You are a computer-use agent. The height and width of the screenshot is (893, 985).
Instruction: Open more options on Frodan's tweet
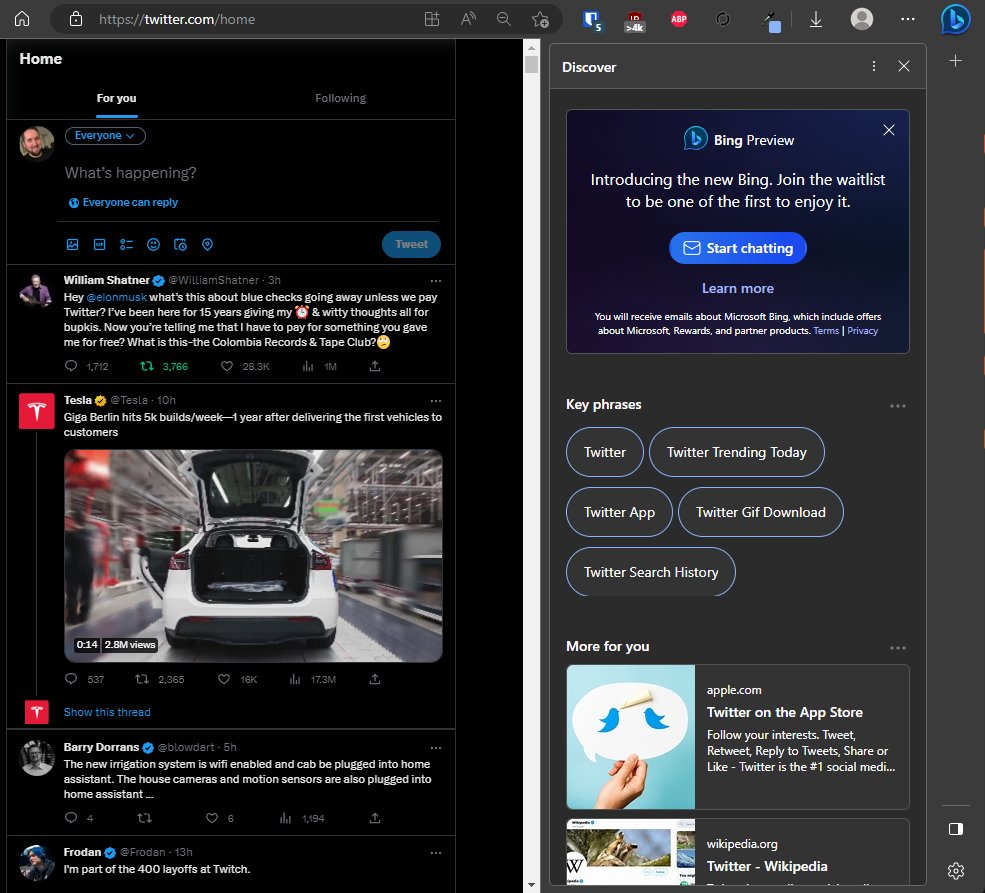436,853
